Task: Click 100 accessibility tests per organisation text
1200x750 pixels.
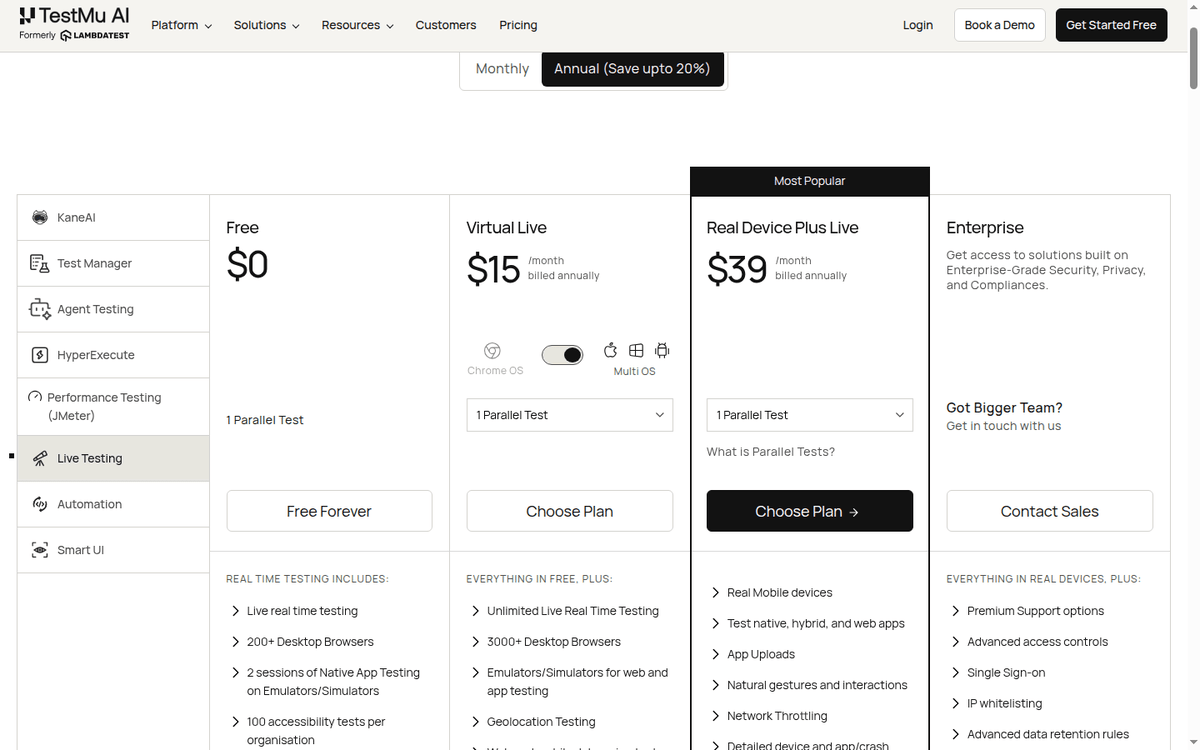Action: click(x=316, y=731)
